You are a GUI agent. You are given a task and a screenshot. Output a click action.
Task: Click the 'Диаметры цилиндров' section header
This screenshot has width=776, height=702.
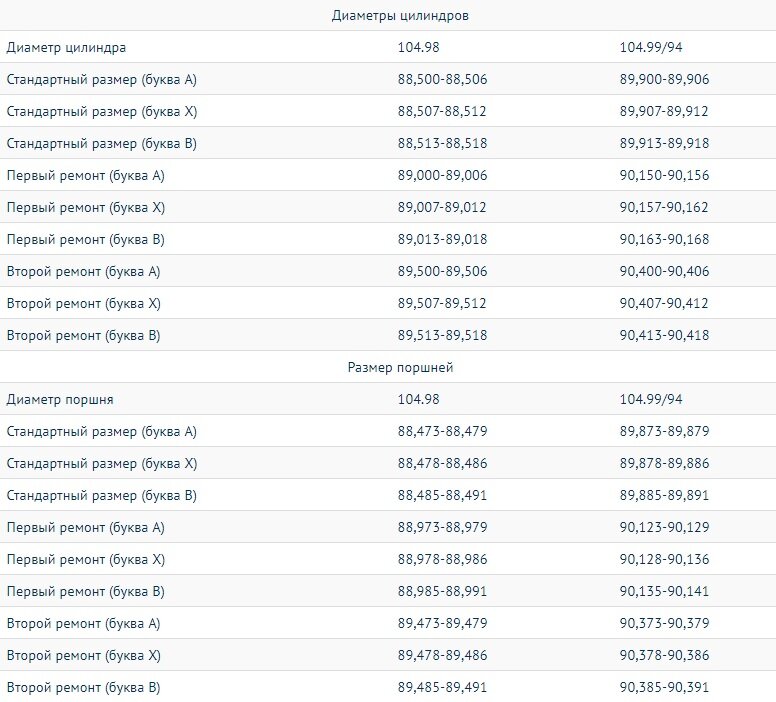click(x=400, y=15)
